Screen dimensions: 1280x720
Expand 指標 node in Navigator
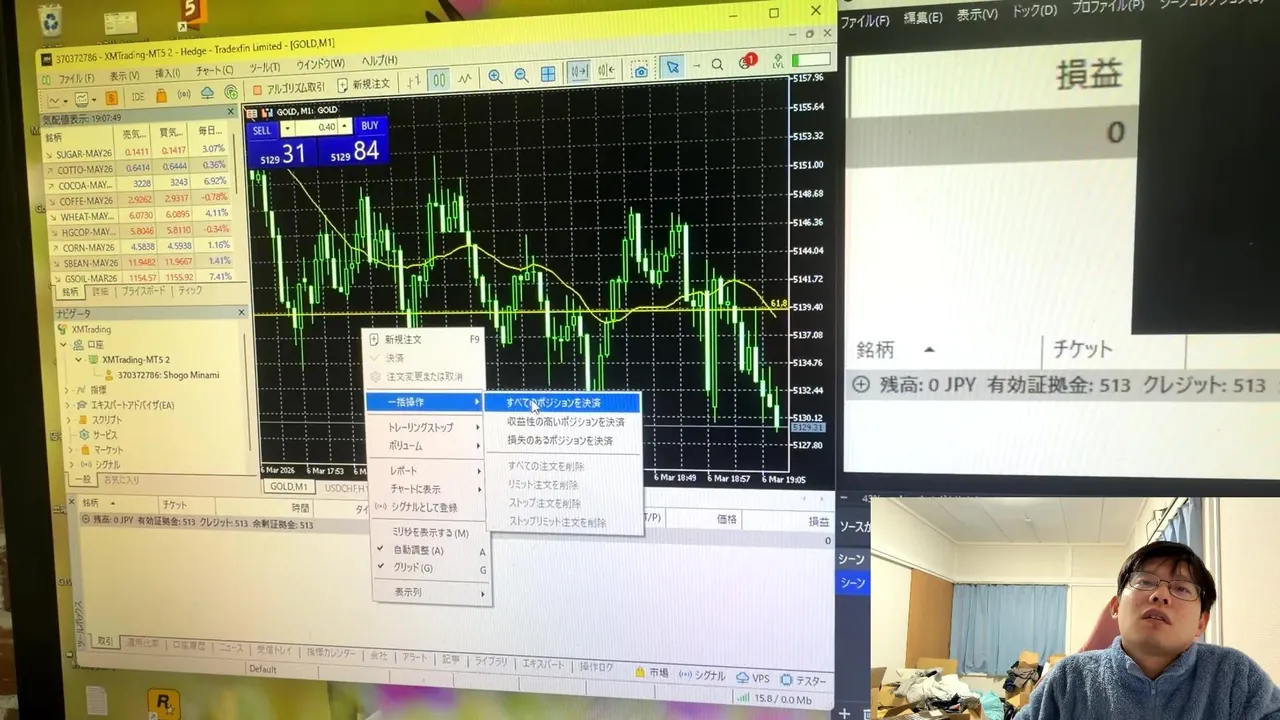click(68, 390)
